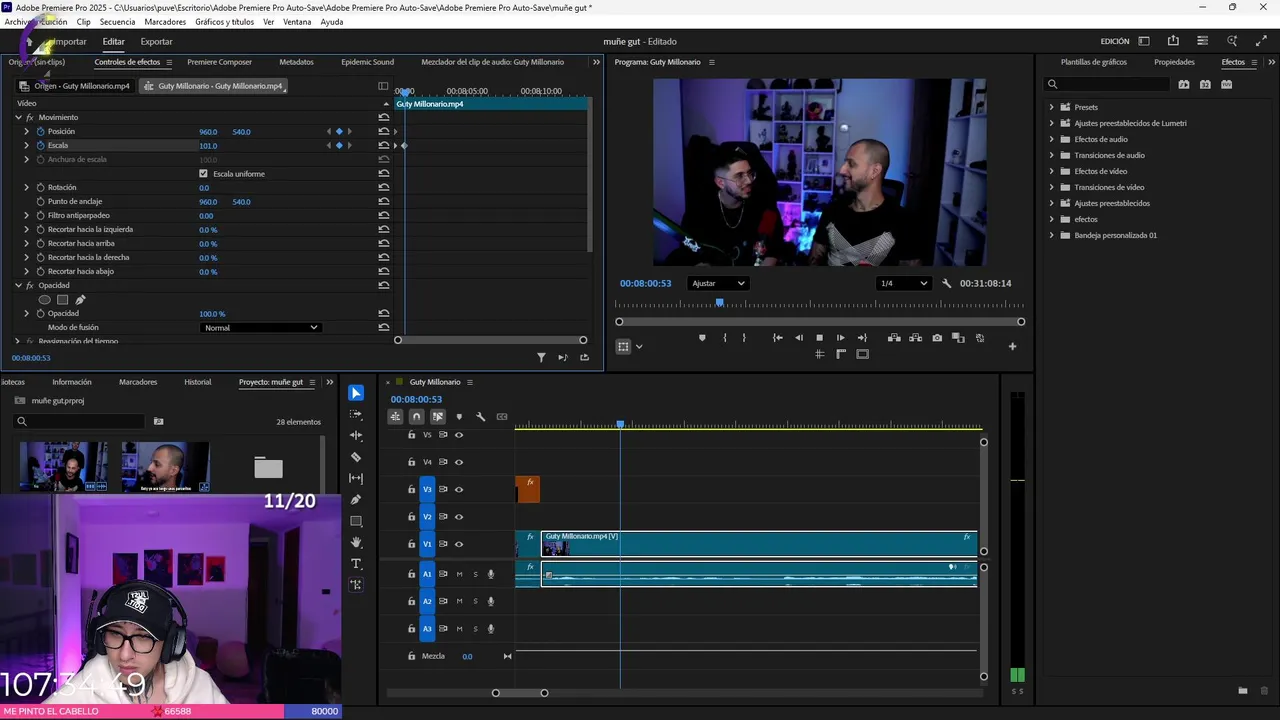Select the Guty Millonario.mp4 video clip
This screenshot has width=1280, height=720.
click(x=759, y=544)
